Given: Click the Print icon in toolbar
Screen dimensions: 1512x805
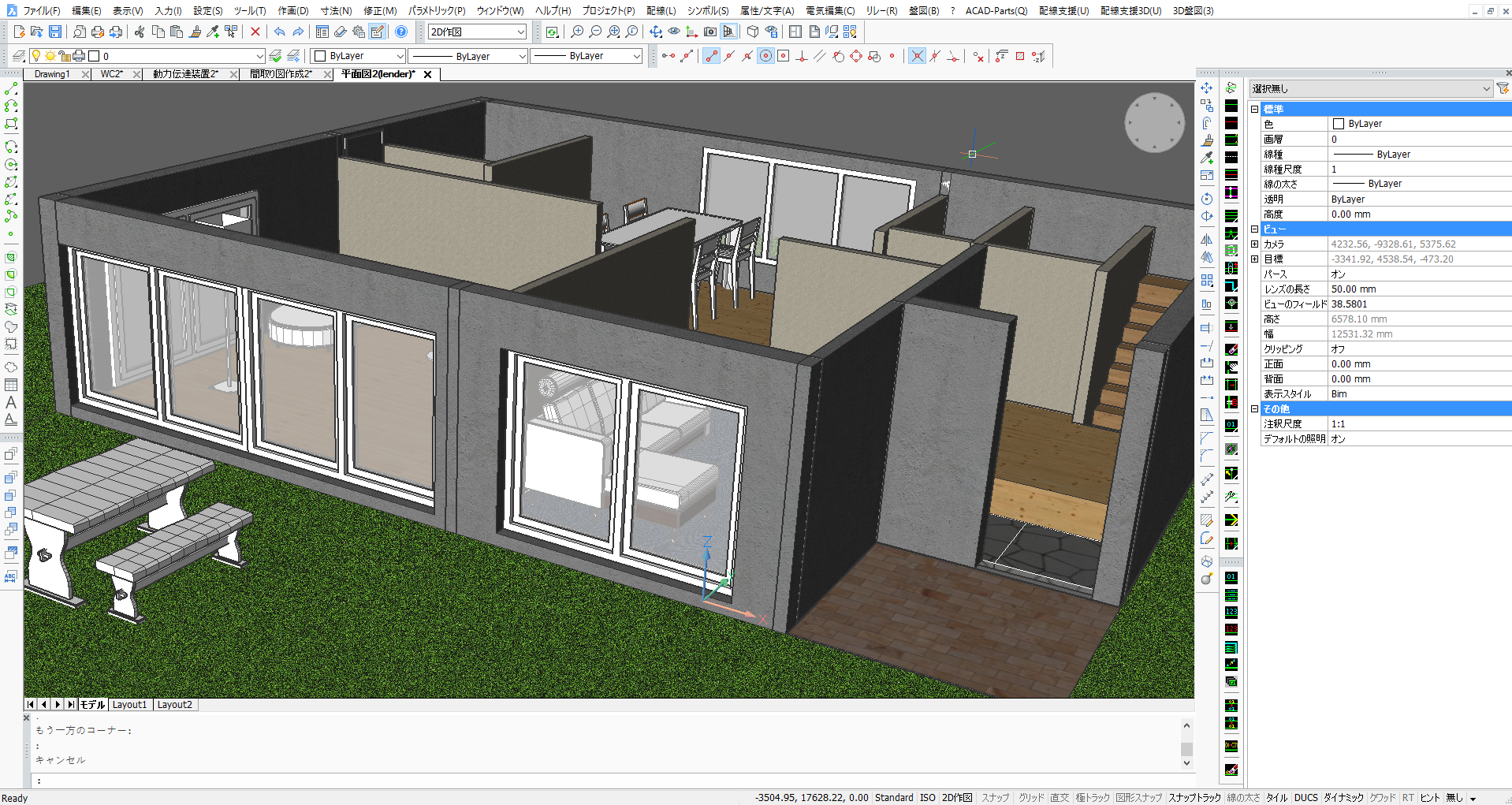Looking at the screenshot, I should coord(98,32).
